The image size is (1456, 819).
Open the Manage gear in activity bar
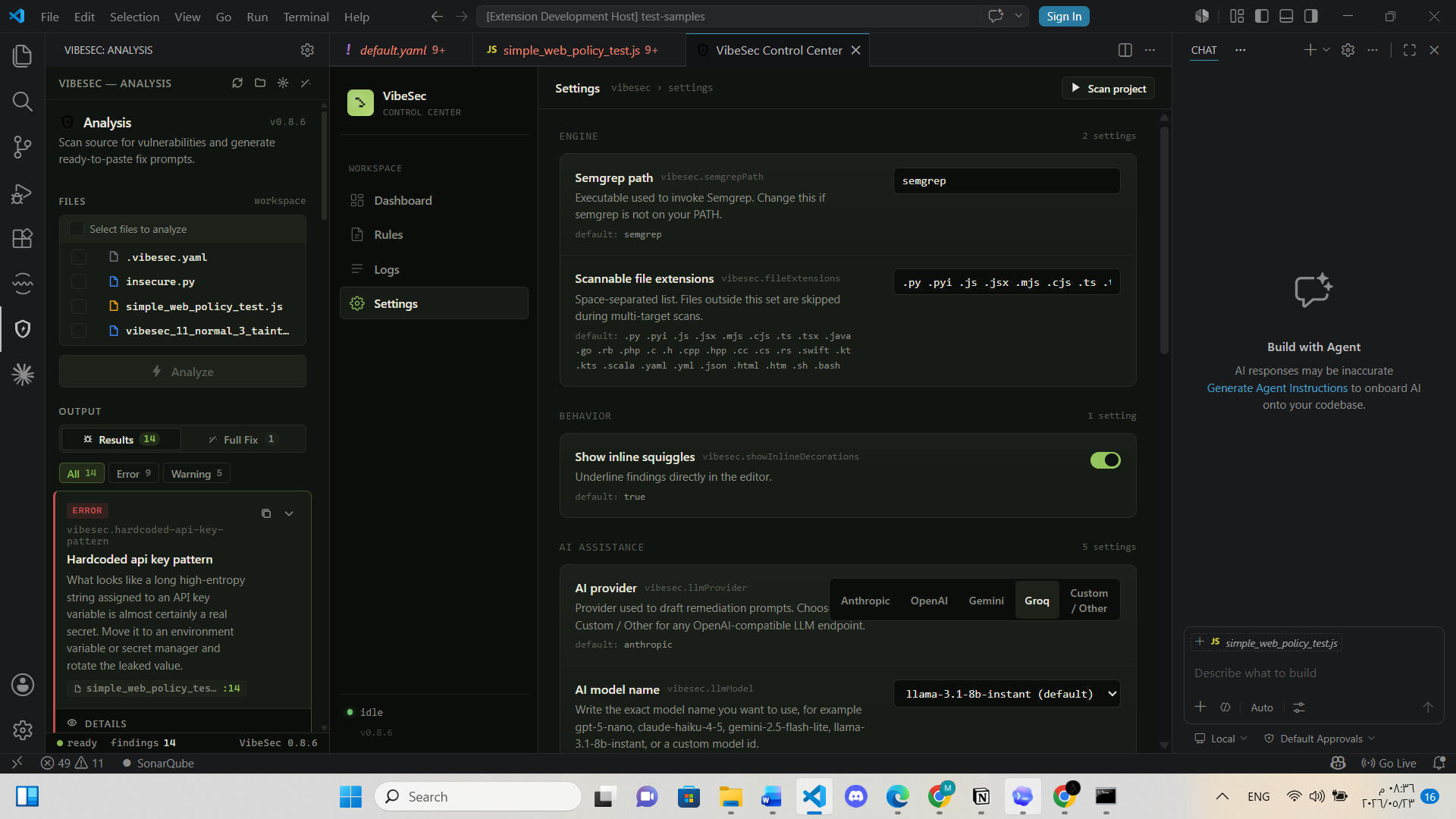tap(23, 730)
